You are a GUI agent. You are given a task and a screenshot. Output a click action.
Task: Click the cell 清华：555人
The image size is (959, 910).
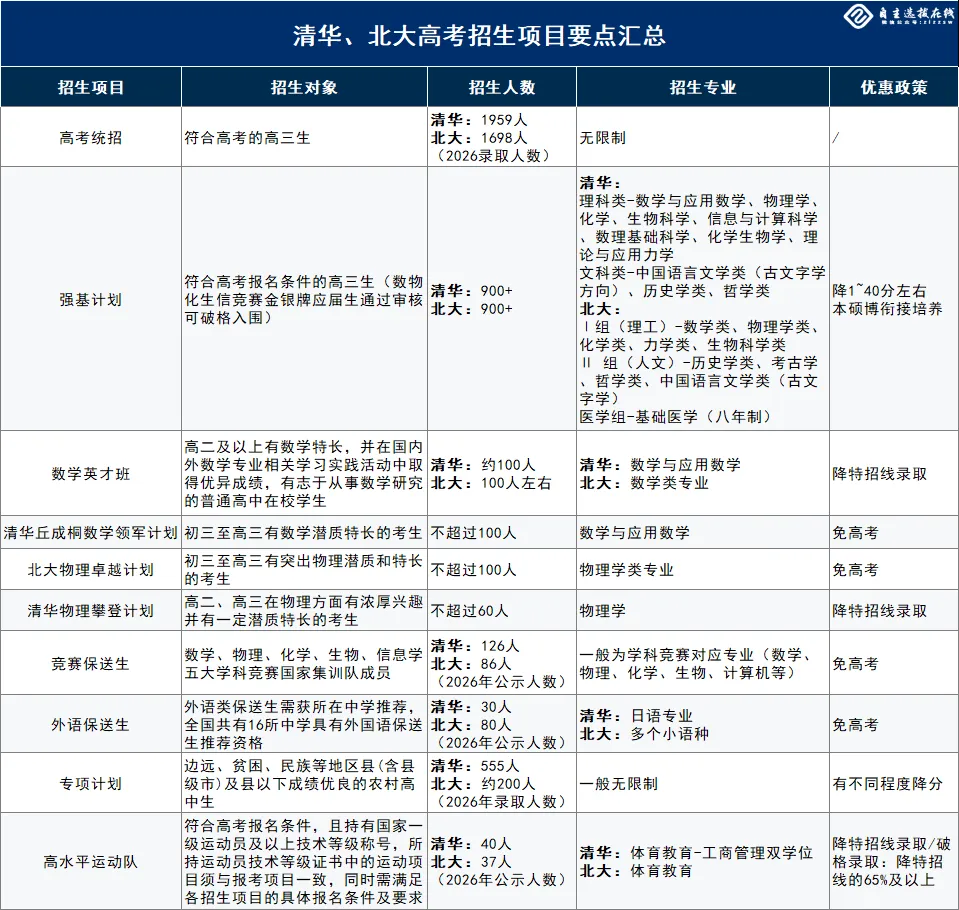pos(502,783)
